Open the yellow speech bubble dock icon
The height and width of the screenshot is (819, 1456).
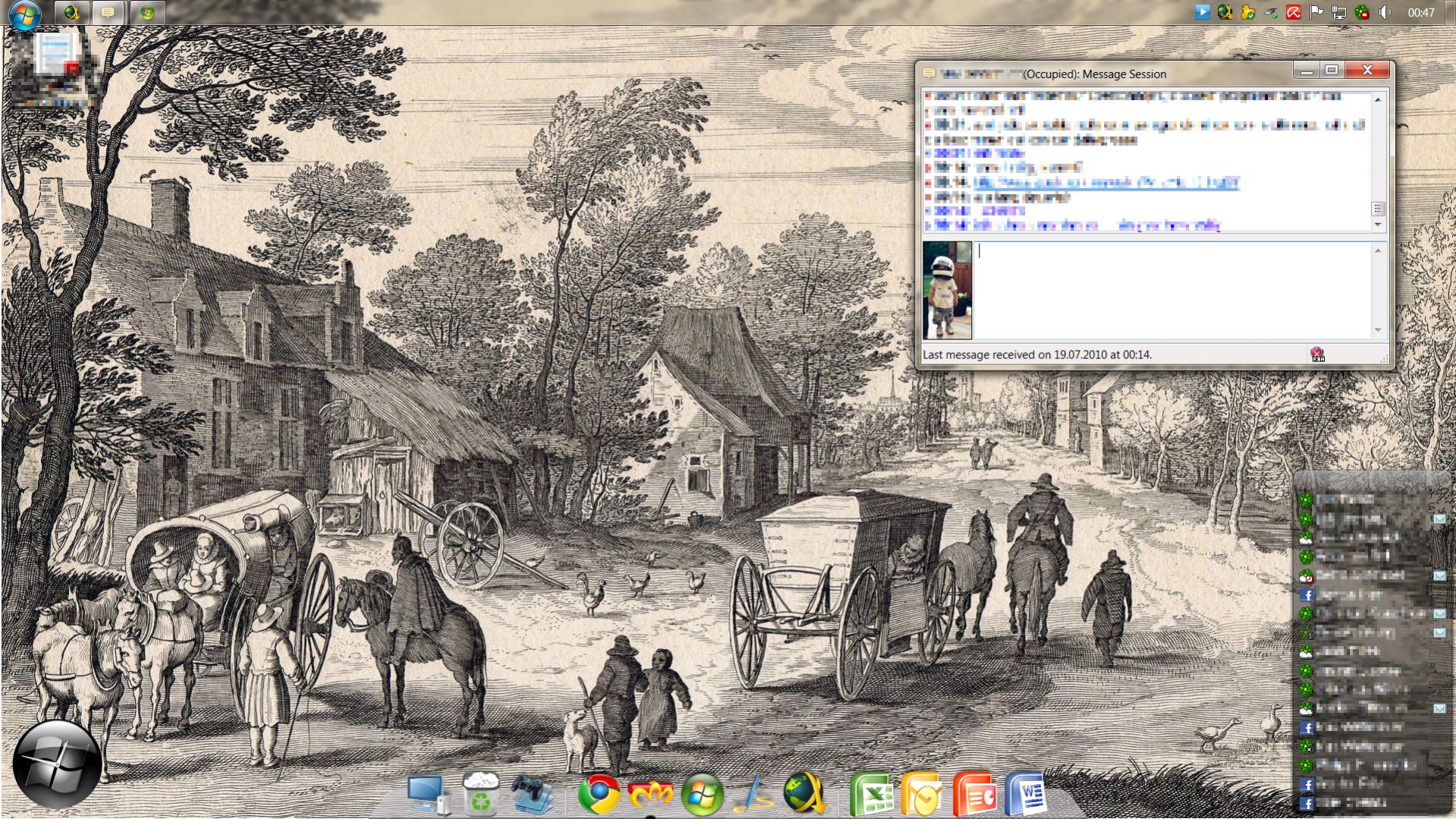point(922,794)
